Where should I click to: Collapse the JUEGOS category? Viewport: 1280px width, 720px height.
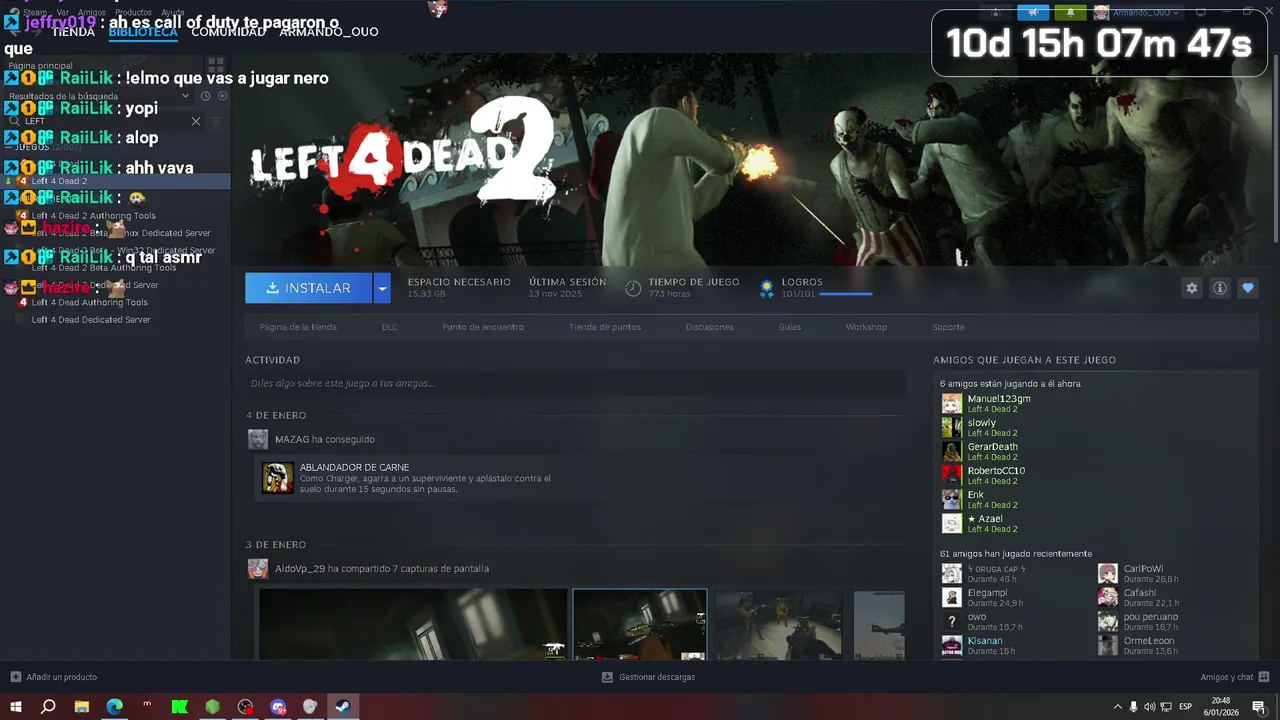[9, 147]
